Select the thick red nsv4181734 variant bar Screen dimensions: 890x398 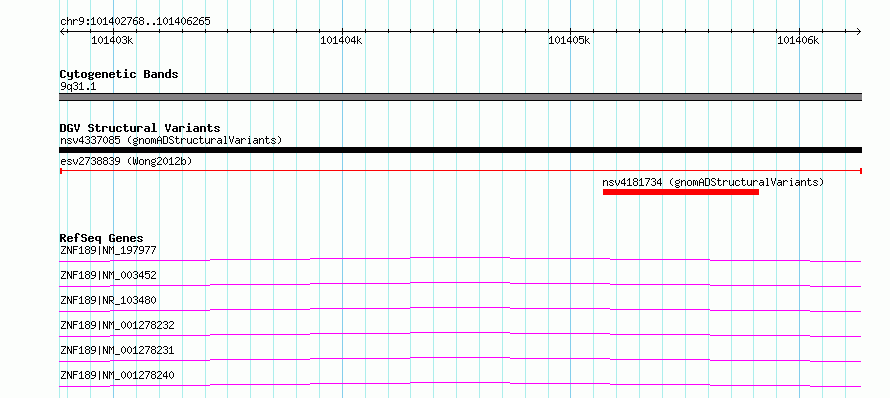[681, 192]
